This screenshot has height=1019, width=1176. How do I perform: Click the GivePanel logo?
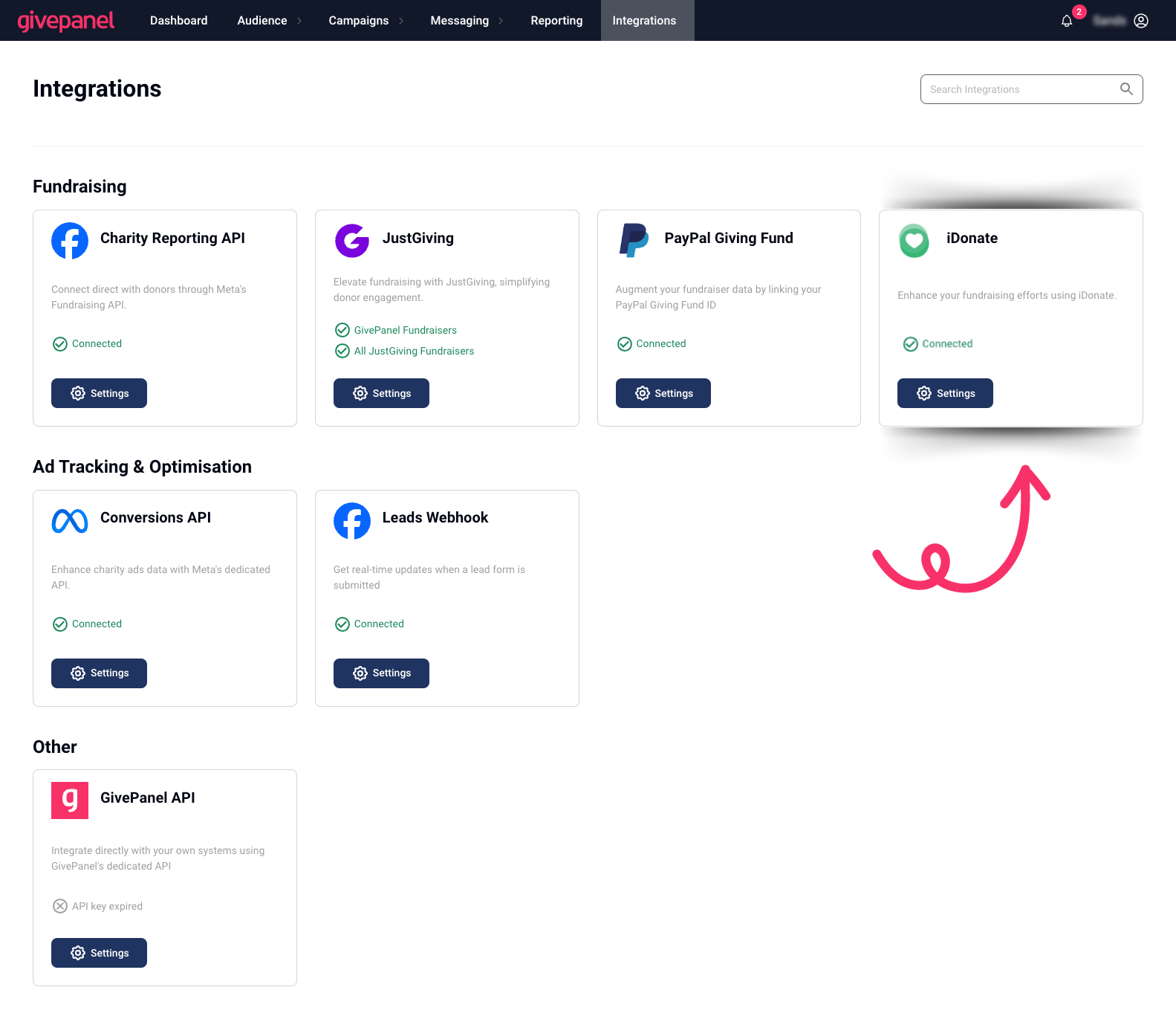tap(66, 21)
